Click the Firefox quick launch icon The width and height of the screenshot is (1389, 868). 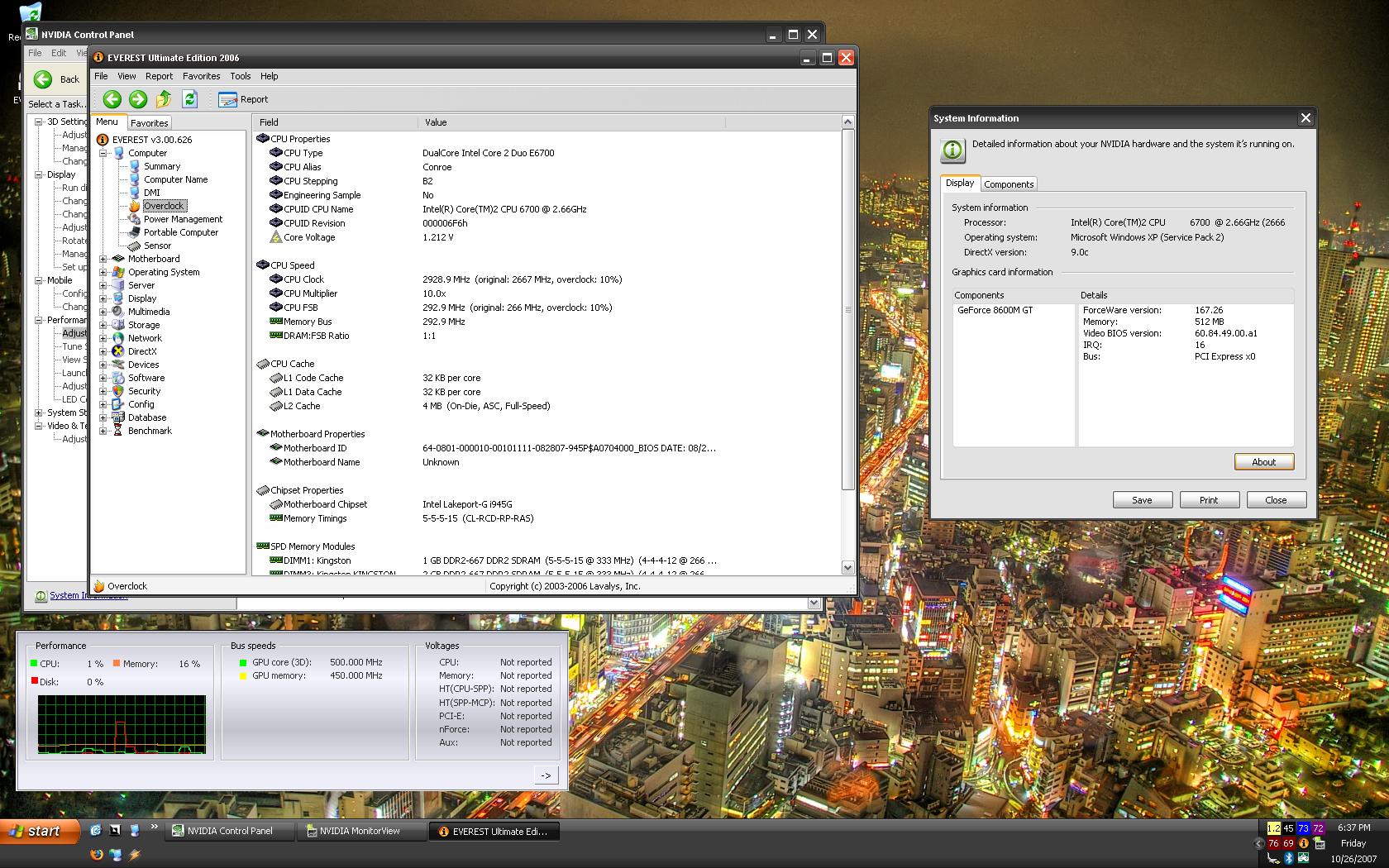tap(97, 855)
